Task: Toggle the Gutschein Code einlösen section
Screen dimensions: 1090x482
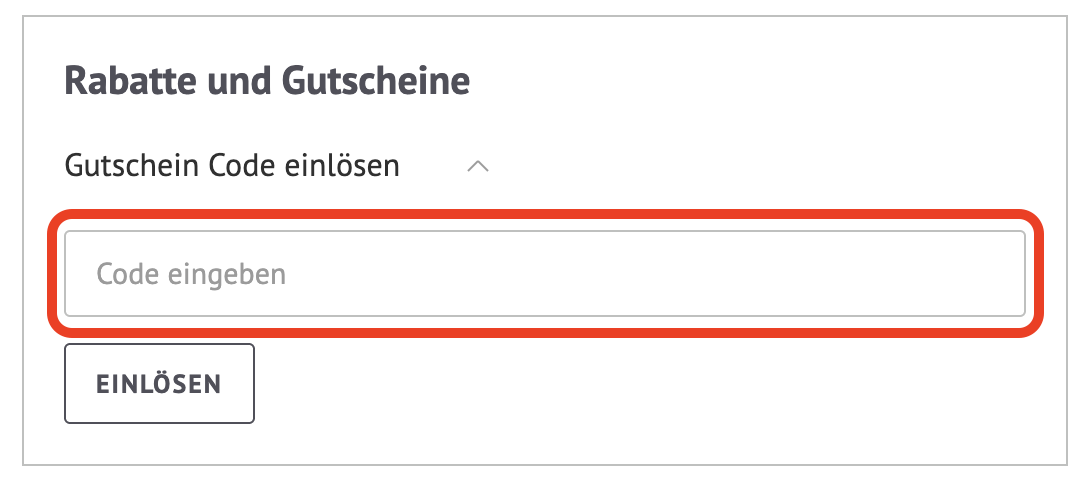Action: (478, 167)
